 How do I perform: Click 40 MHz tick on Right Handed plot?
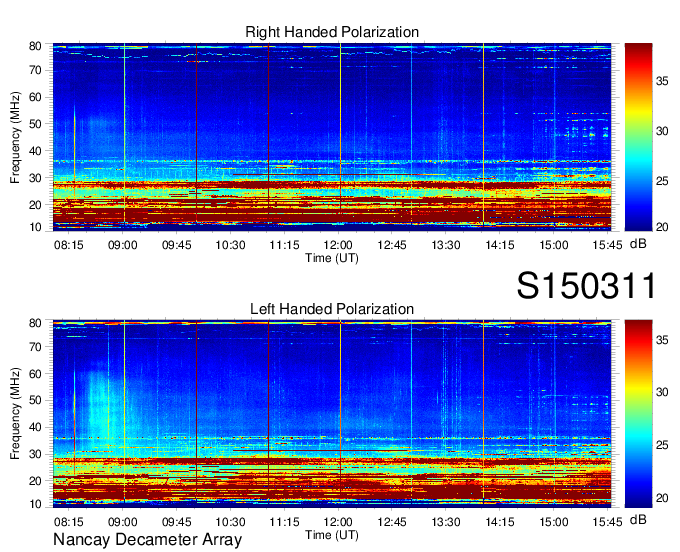[x=35, y=151]
